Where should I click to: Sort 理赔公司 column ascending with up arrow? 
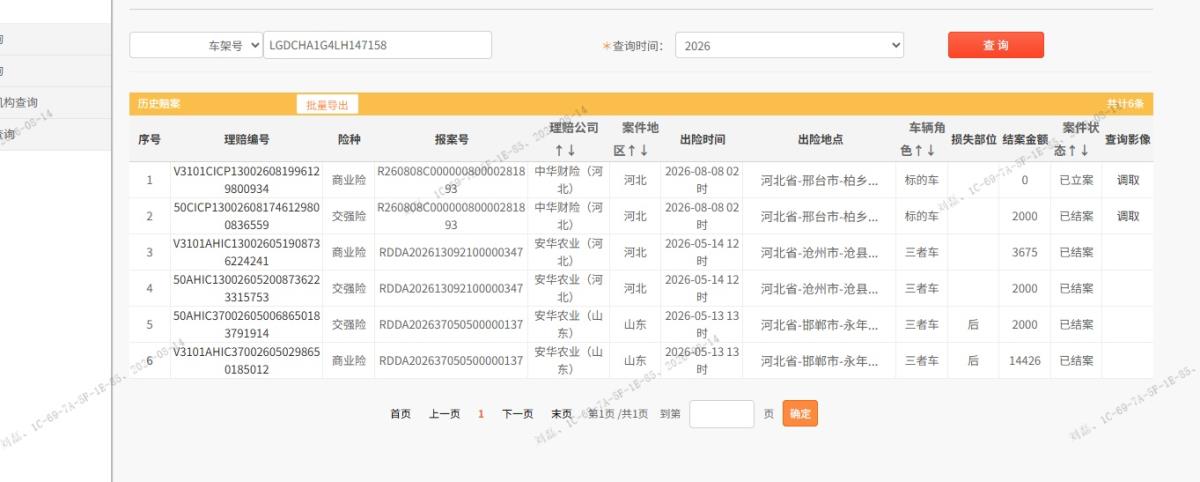pos(560,150)
